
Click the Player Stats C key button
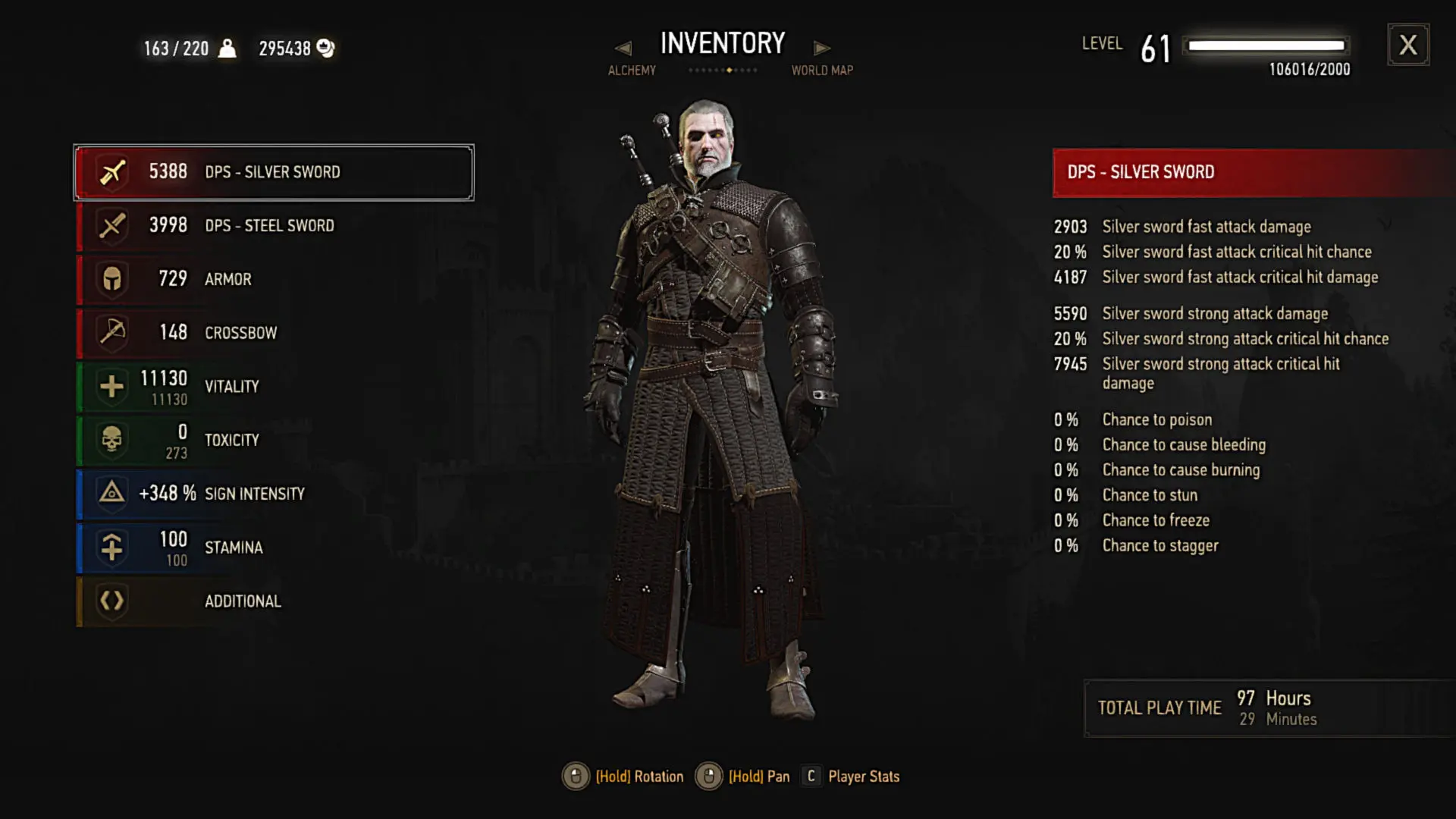(811, 776)
